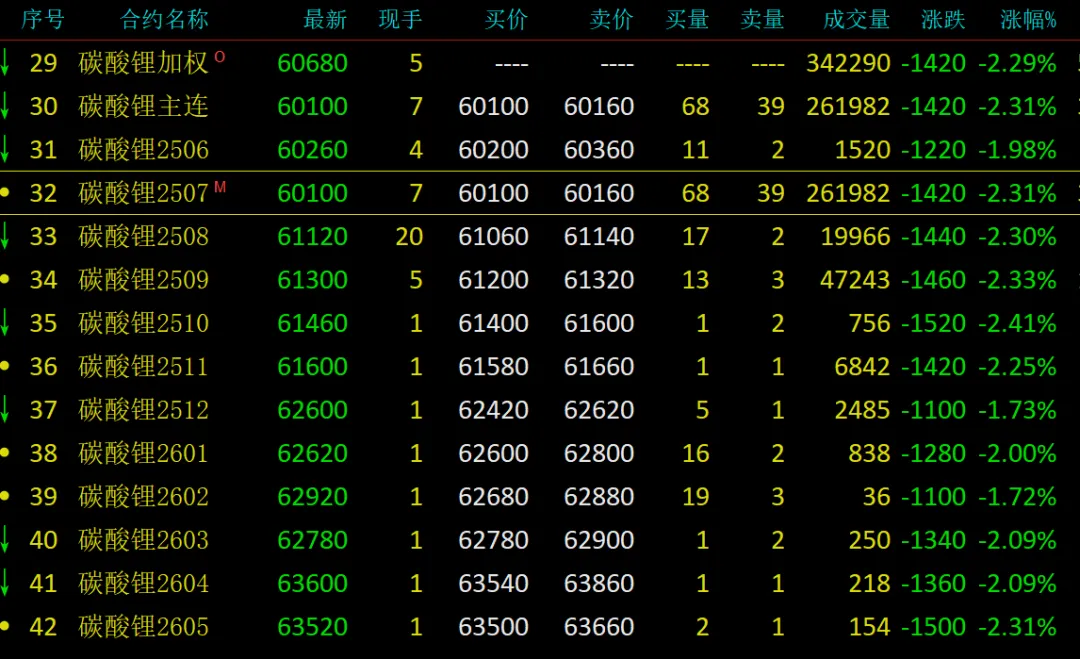Sort by the 序号 column header
This screenshot has width=1080, height=659.
[43, 19]
